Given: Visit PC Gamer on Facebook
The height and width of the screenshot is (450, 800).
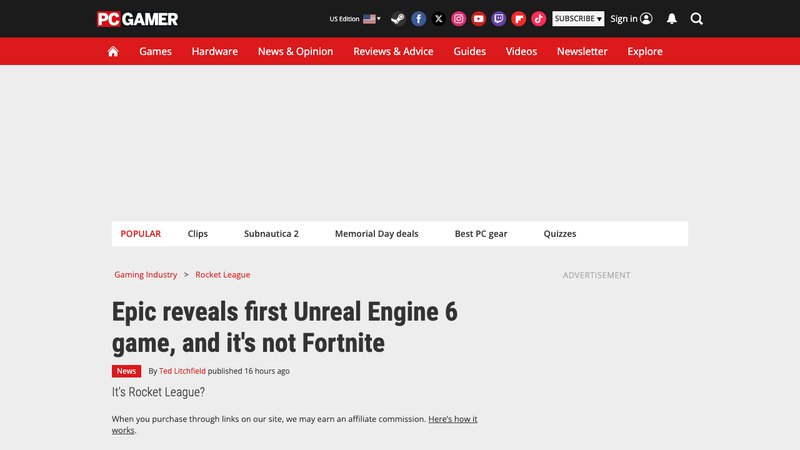Looking at the screenshot, I should 418,19.
